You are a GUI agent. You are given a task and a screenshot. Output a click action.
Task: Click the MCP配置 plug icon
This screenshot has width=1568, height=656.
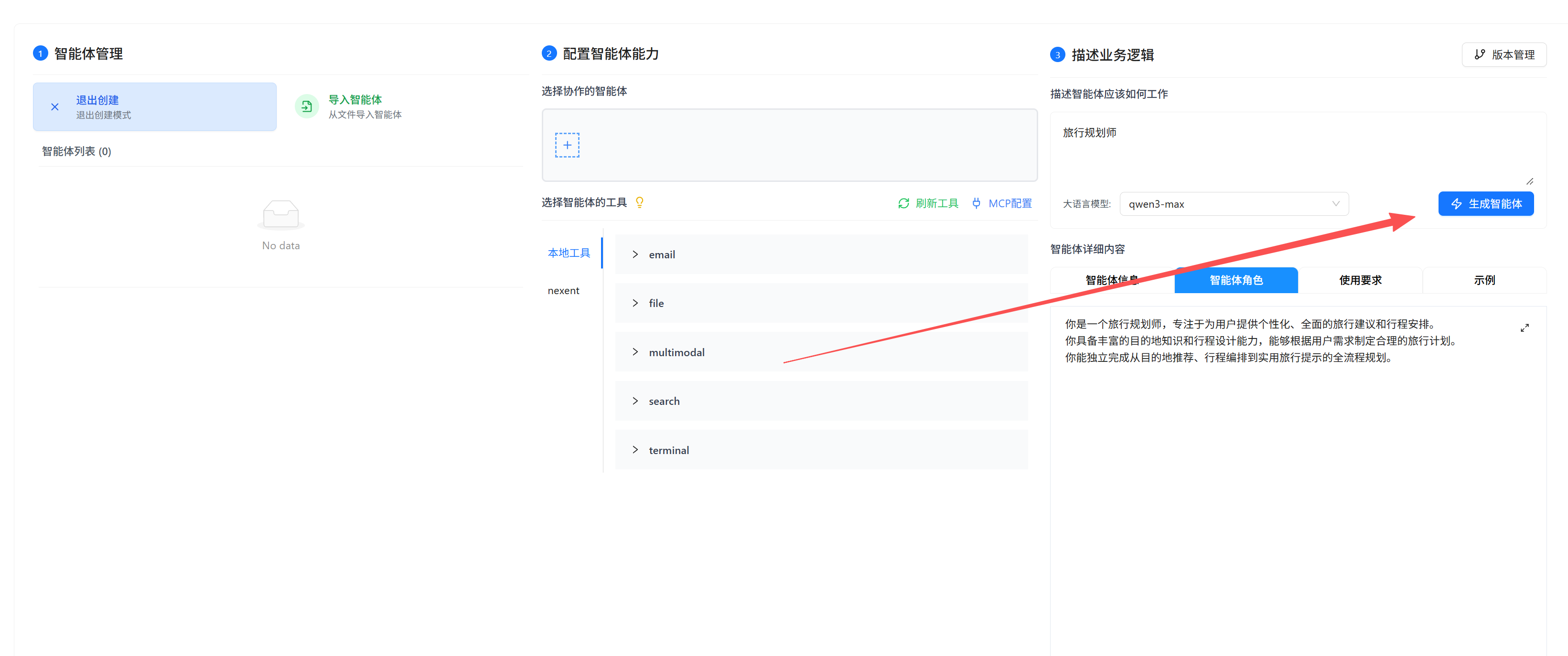click(x=976, y=203)
